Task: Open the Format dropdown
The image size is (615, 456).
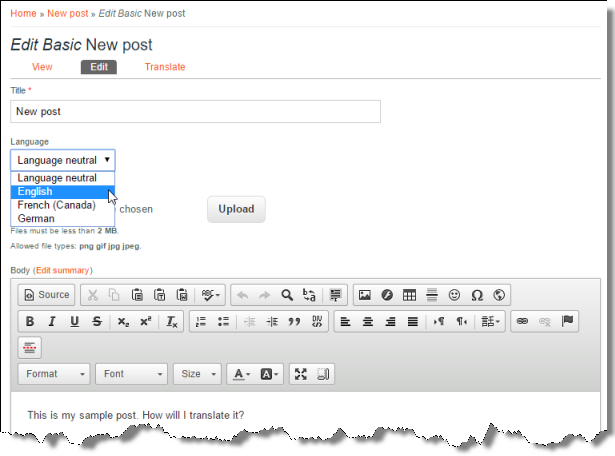Action: pyautogui.click(x=54, y=374)
